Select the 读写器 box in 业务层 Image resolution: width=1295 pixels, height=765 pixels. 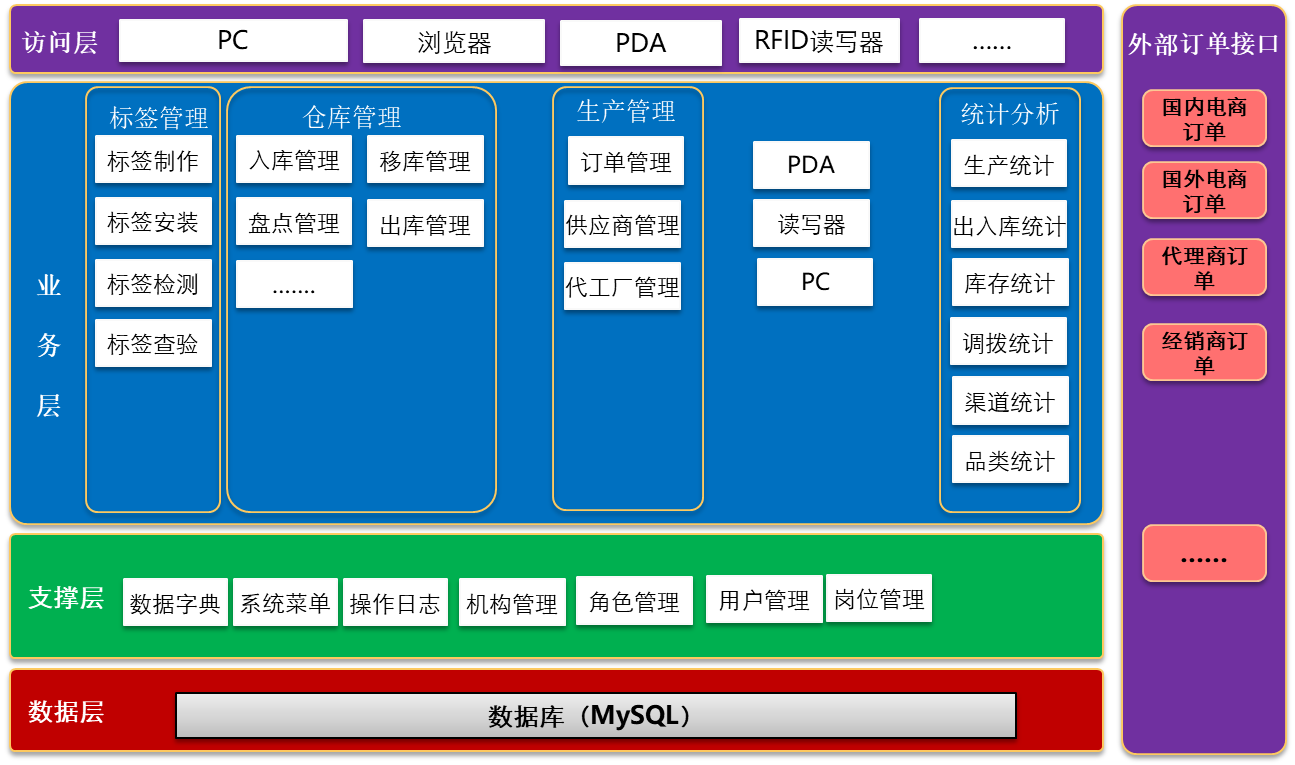pyautogui.click(x=811, y=223)
